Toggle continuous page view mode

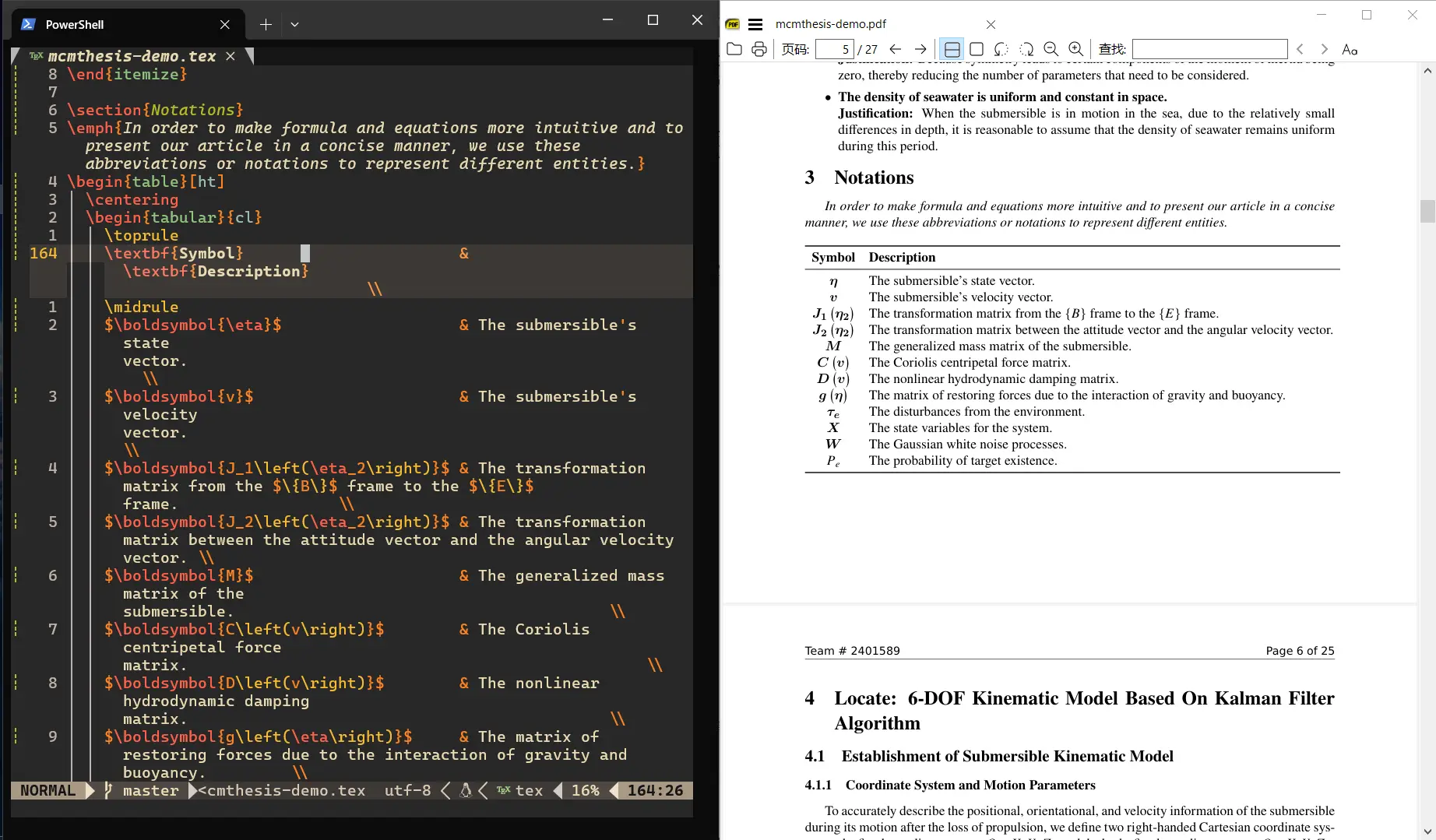coord(952,49)
